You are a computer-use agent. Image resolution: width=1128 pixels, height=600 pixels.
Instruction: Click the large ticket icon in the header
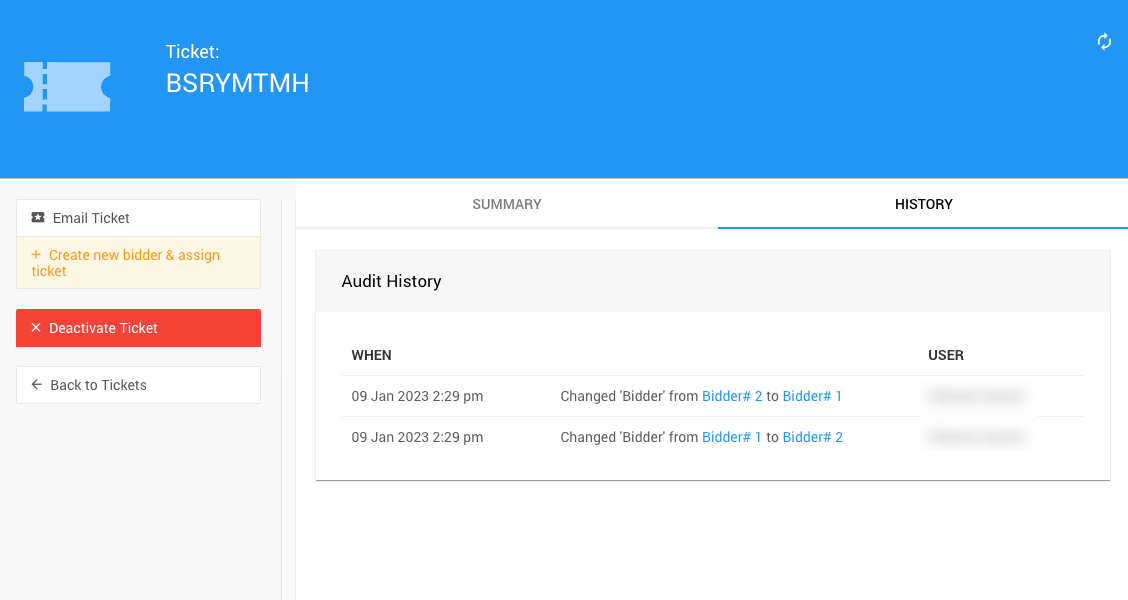tap(67, 87)
